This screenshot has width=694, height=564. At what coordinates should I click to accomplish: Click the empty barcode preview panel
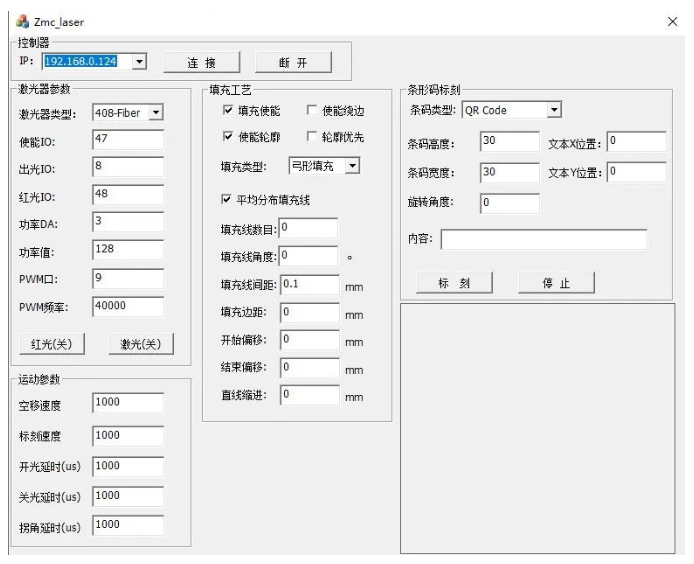coord(538,428)
